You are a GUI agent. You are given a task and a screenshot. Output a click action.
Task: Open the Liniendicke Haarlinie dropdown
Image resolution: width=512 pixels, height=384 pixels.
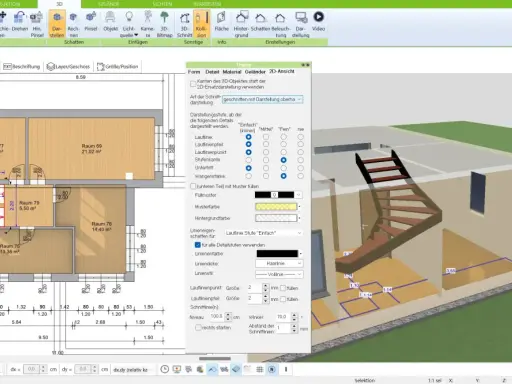pyautogui.click(x=279, y=263)
